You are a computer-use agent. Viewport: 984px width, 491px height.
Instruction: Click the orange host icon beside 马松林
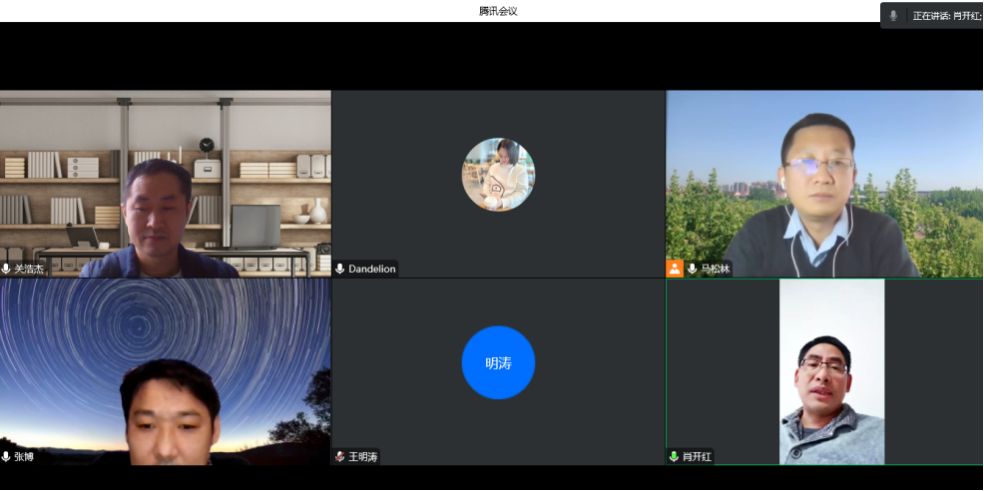click(675, 269)
